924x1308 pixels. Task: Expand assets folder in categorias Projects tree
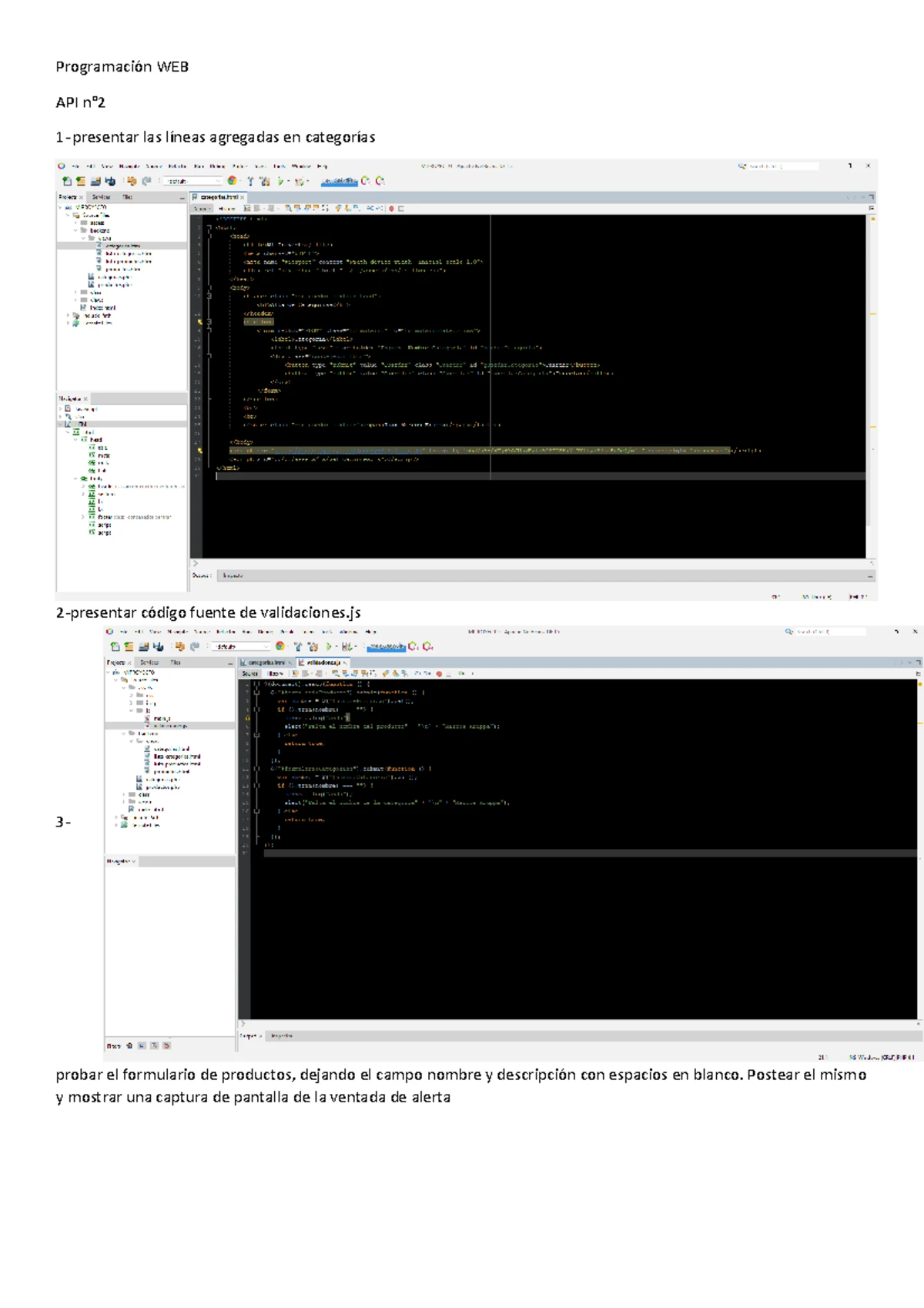(75, 223)
